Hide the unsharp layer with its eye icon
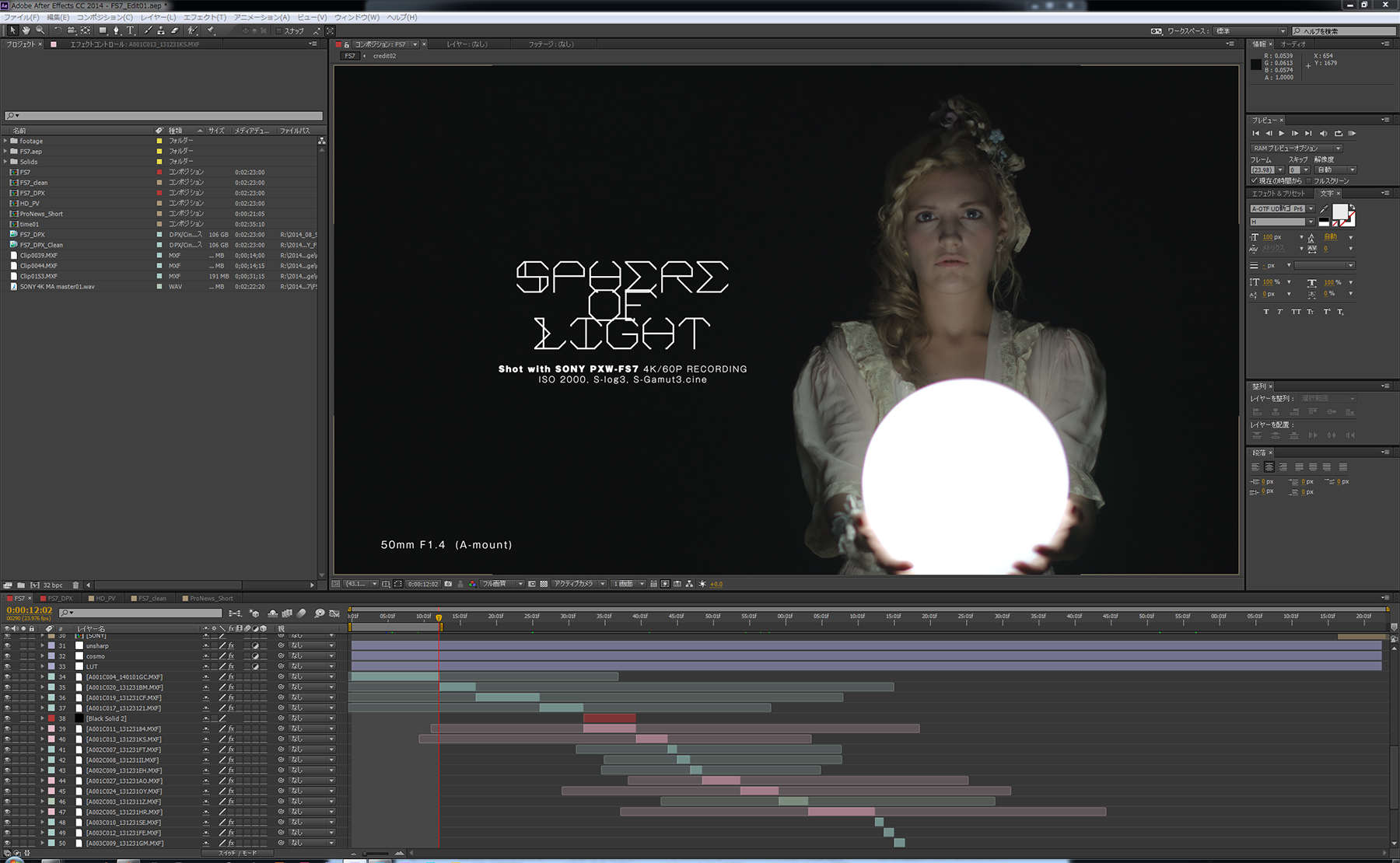Image resolution: width=1400 pixels, height=863 pixels. coord(7,645)
